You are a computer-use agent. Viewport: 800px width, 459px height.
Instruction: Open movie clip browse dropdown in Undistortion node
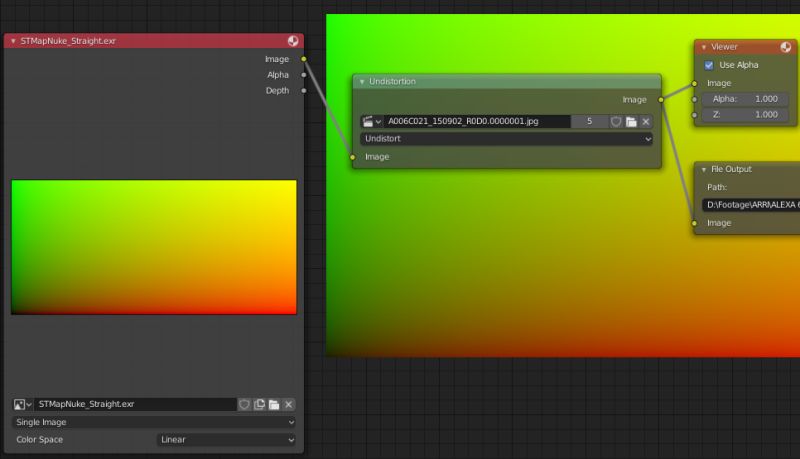pos(371,121)
